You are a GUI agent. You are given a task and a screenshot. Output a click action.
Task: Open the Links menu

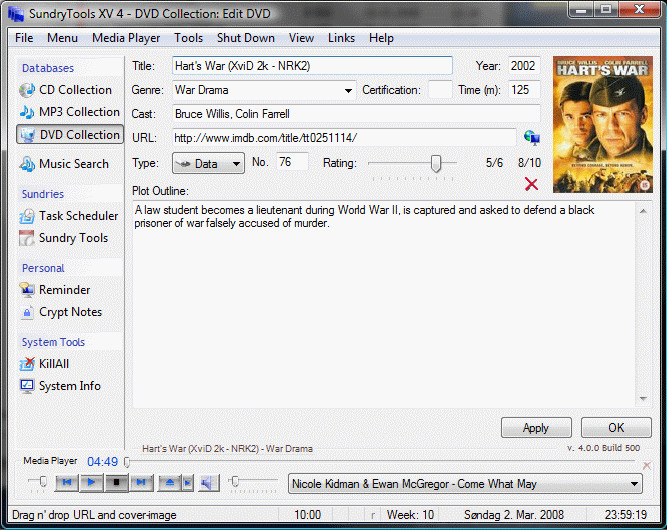[342, 38]
